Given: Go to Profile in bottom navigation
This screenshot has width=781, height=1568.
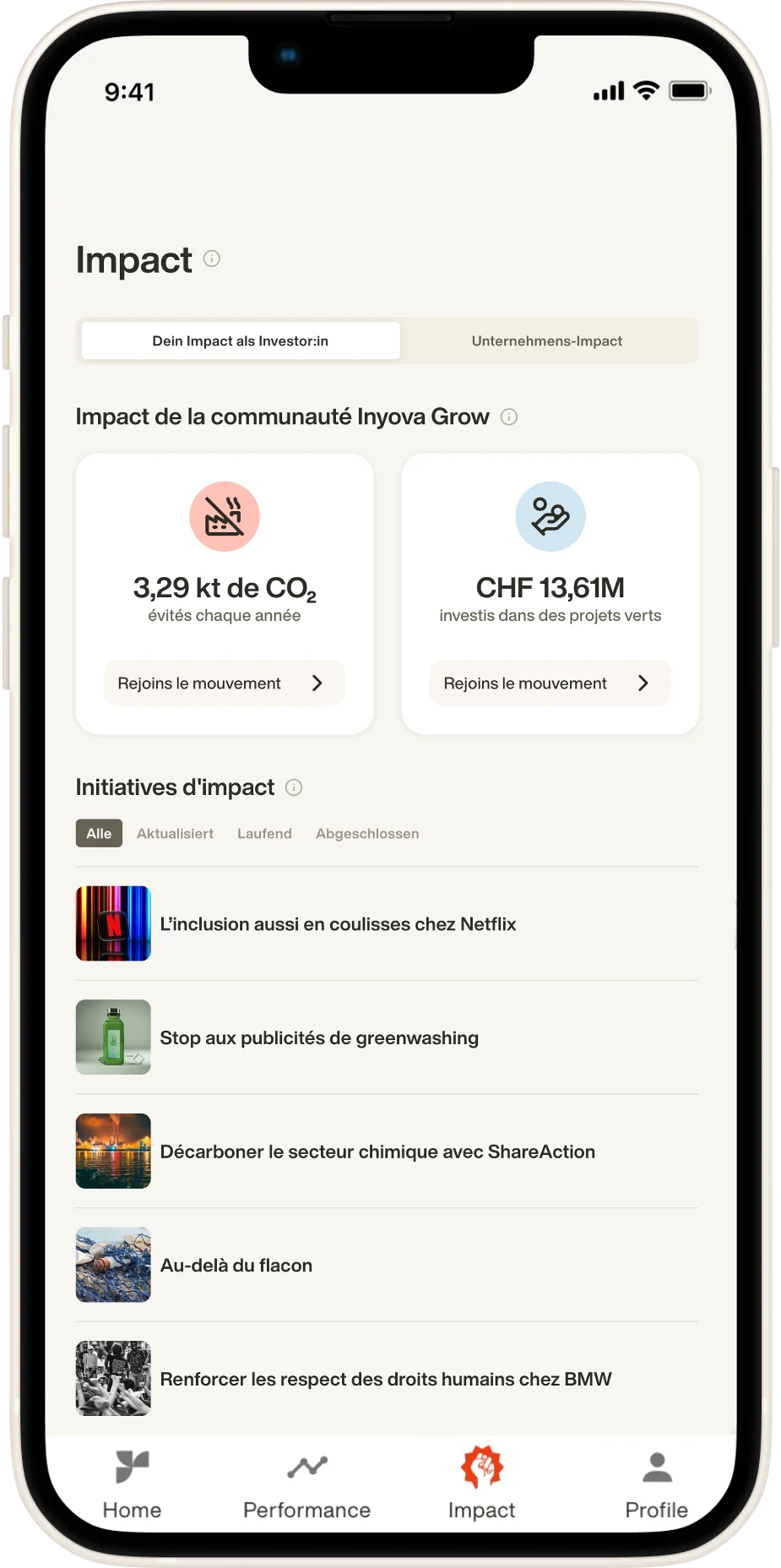Looking at the screenshot, I should (x=656, y=1484).
